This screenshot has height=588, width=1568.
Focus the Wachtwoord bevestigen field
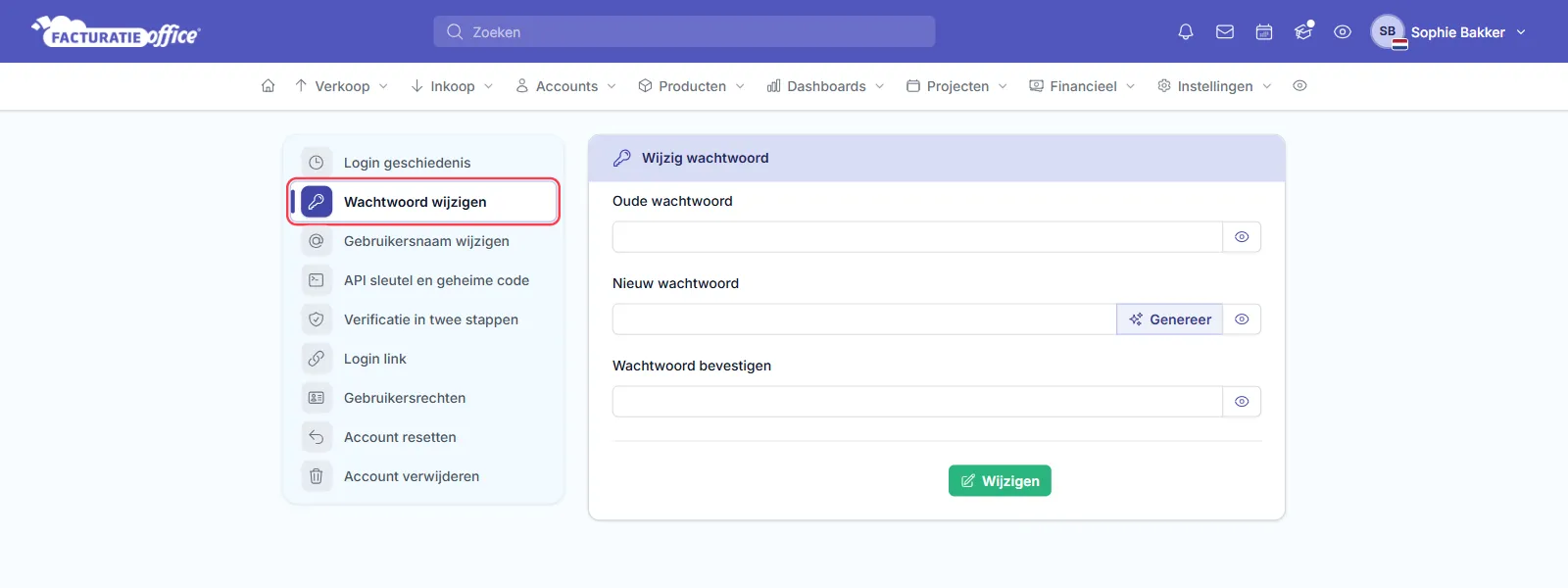pos(917,402)
